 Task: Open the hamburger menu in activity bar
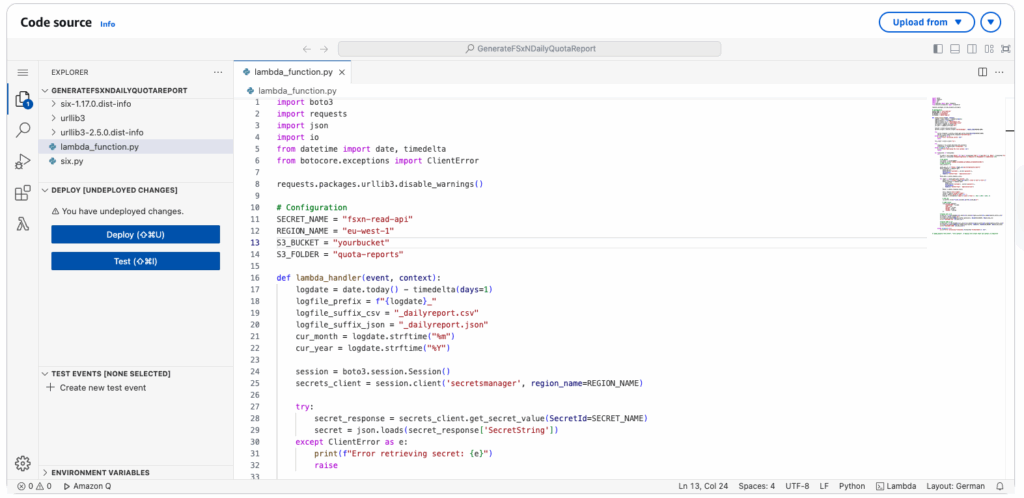[x=23, y=72]
